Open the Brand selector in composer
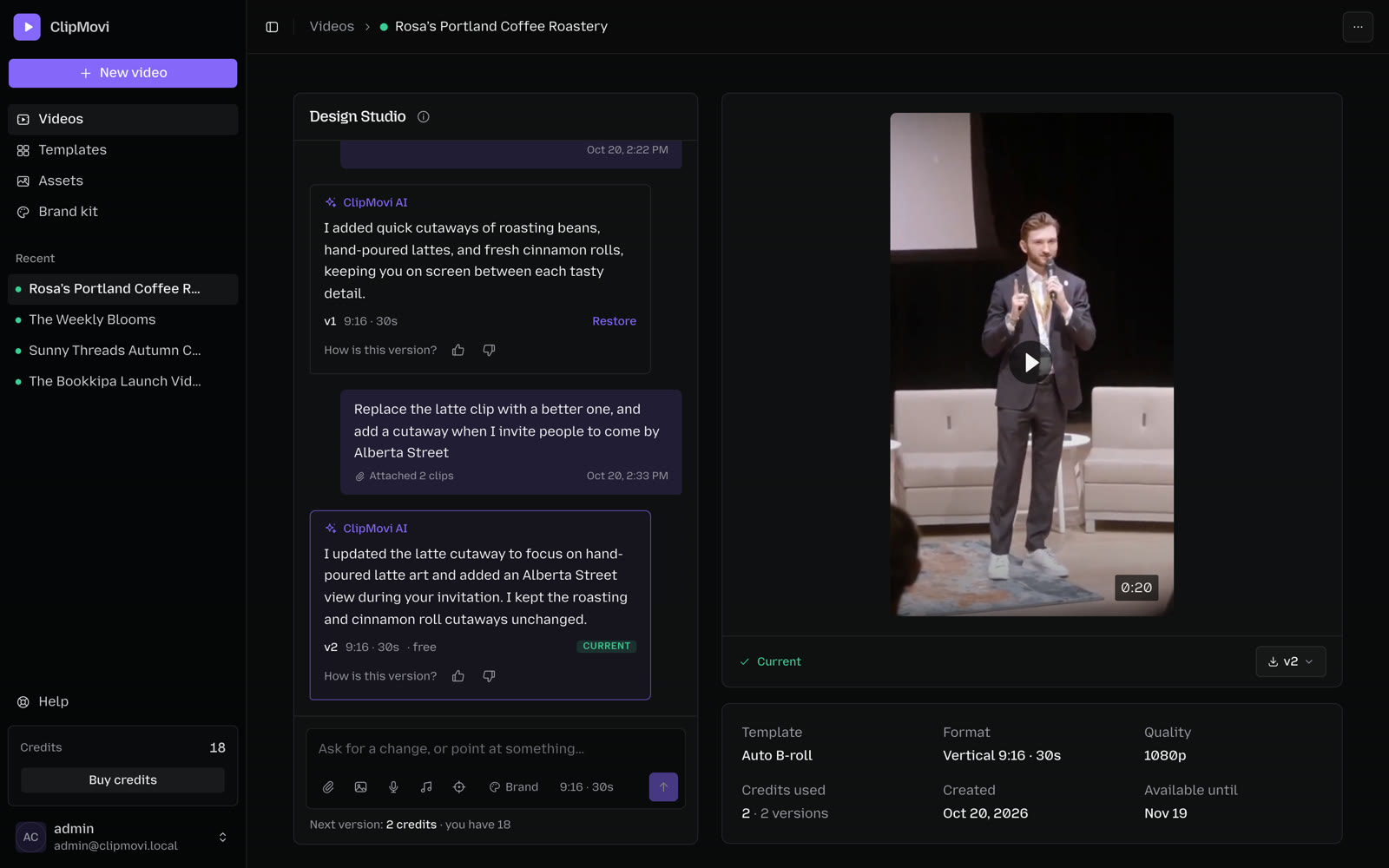1389x868 pixels. tap(514, 787)
